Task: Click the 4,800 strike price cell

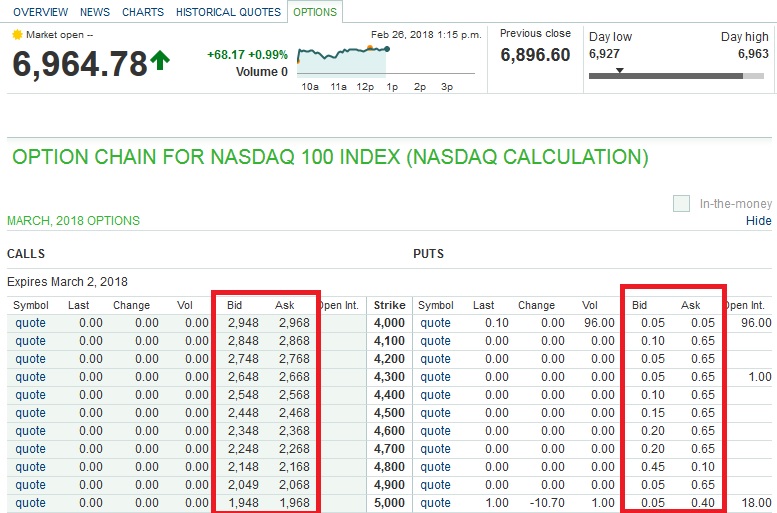Action: 390,467
